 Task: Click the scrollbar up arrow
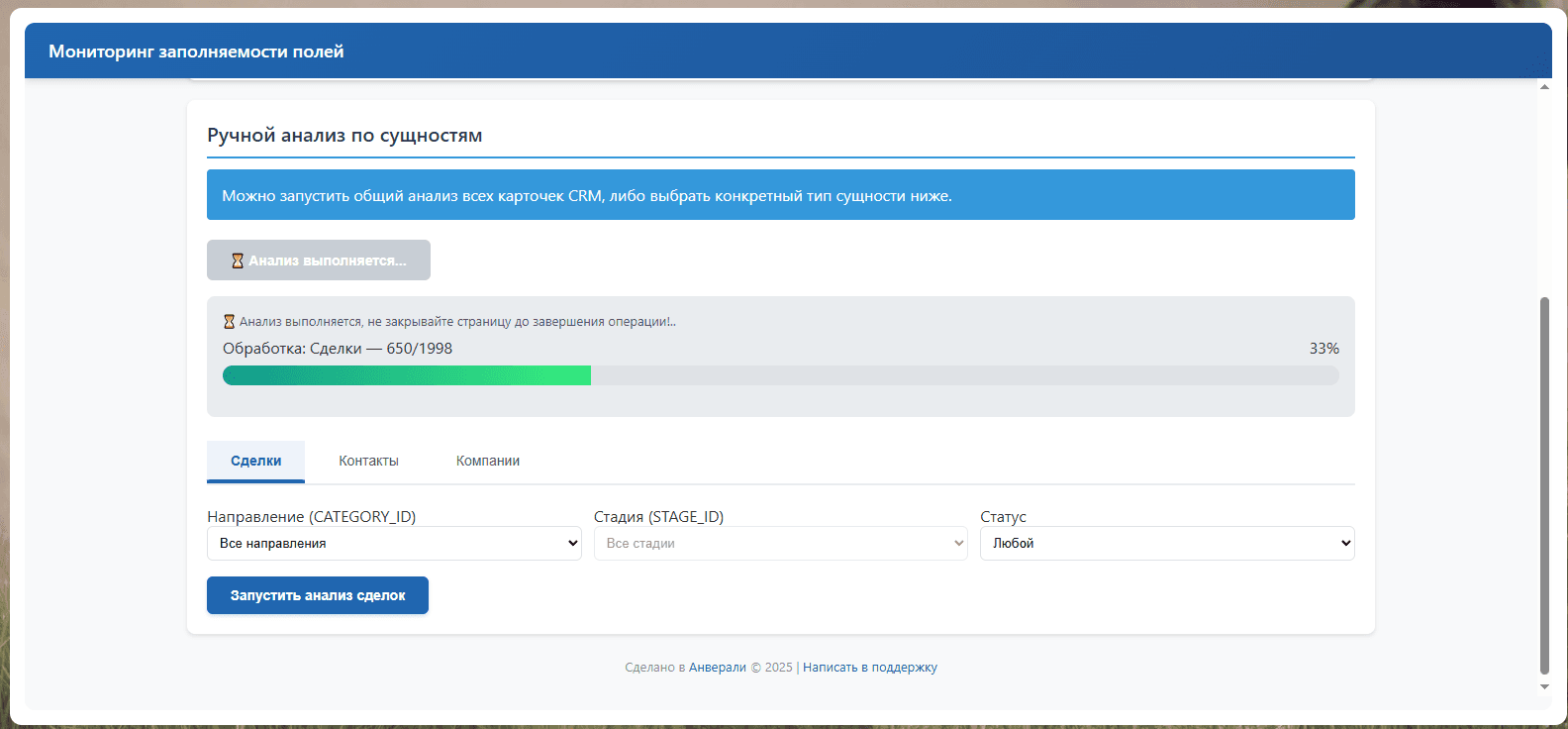point(1544,87)
